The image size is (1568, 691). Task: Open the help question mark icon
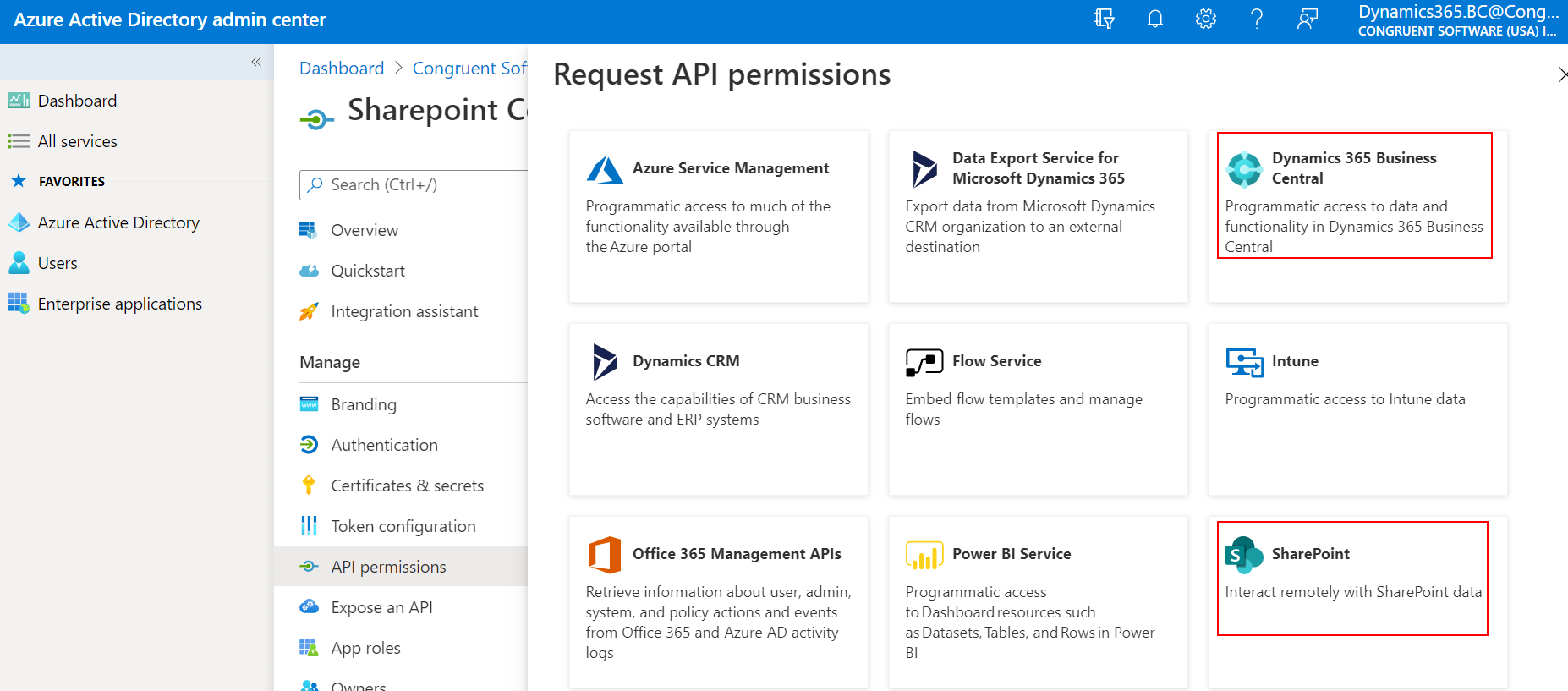[x=1257, y=19]
